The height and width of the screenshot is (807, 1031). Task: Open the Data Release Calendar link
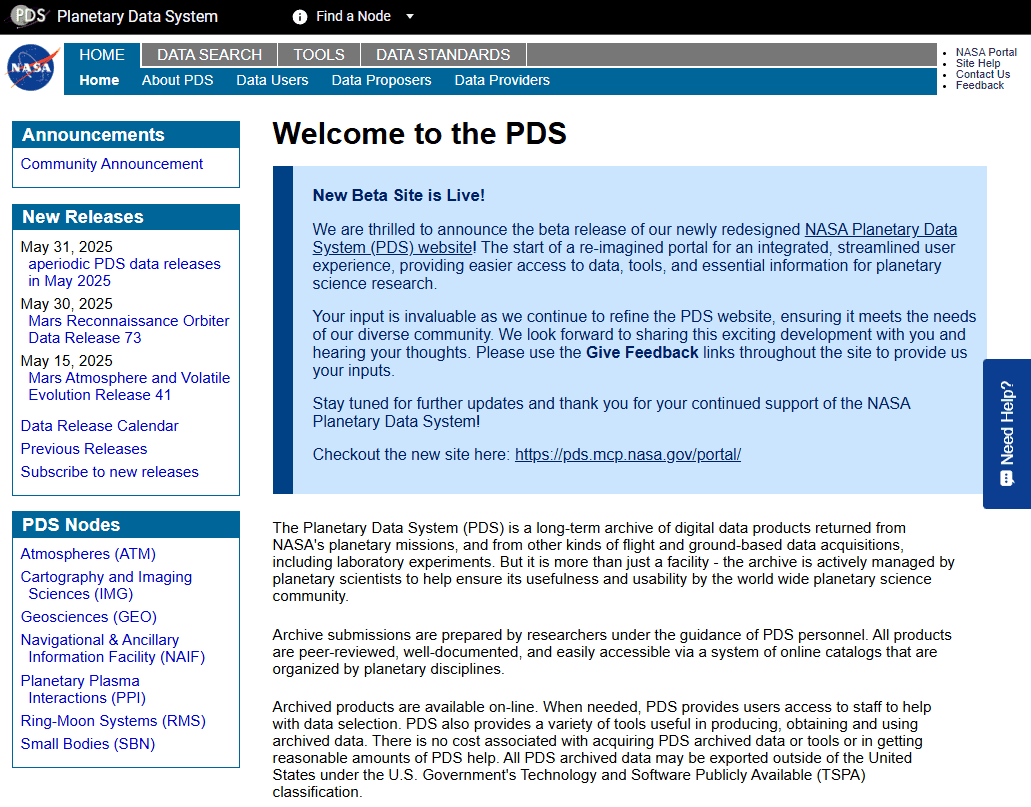(99, 426)
